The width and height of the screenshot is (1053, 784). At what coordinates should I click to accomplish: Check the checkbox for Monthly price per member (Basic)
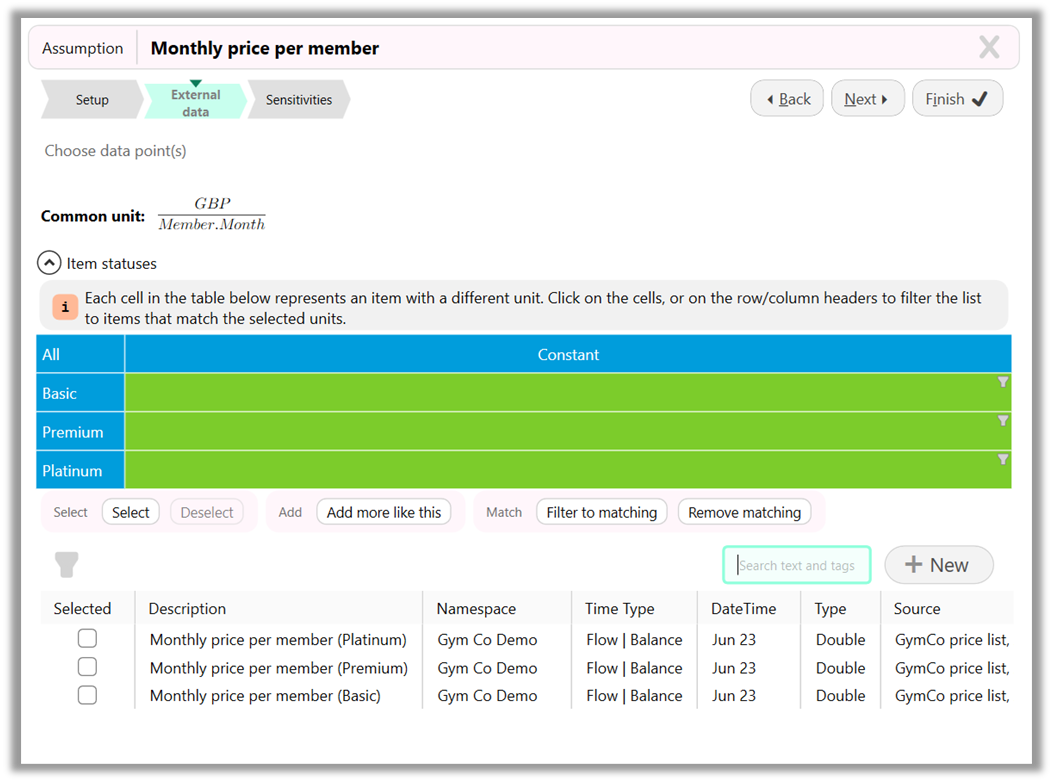coord(87,694)
